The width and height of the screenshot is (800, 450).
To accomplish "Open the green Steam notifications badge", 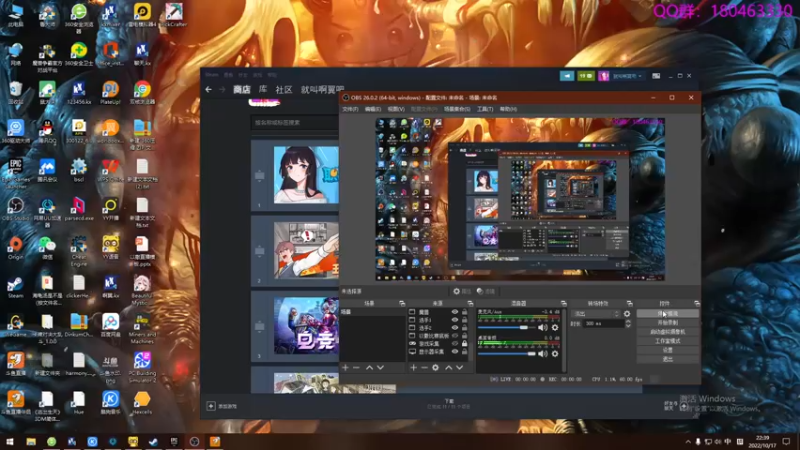I will click(x=586, y=76).
